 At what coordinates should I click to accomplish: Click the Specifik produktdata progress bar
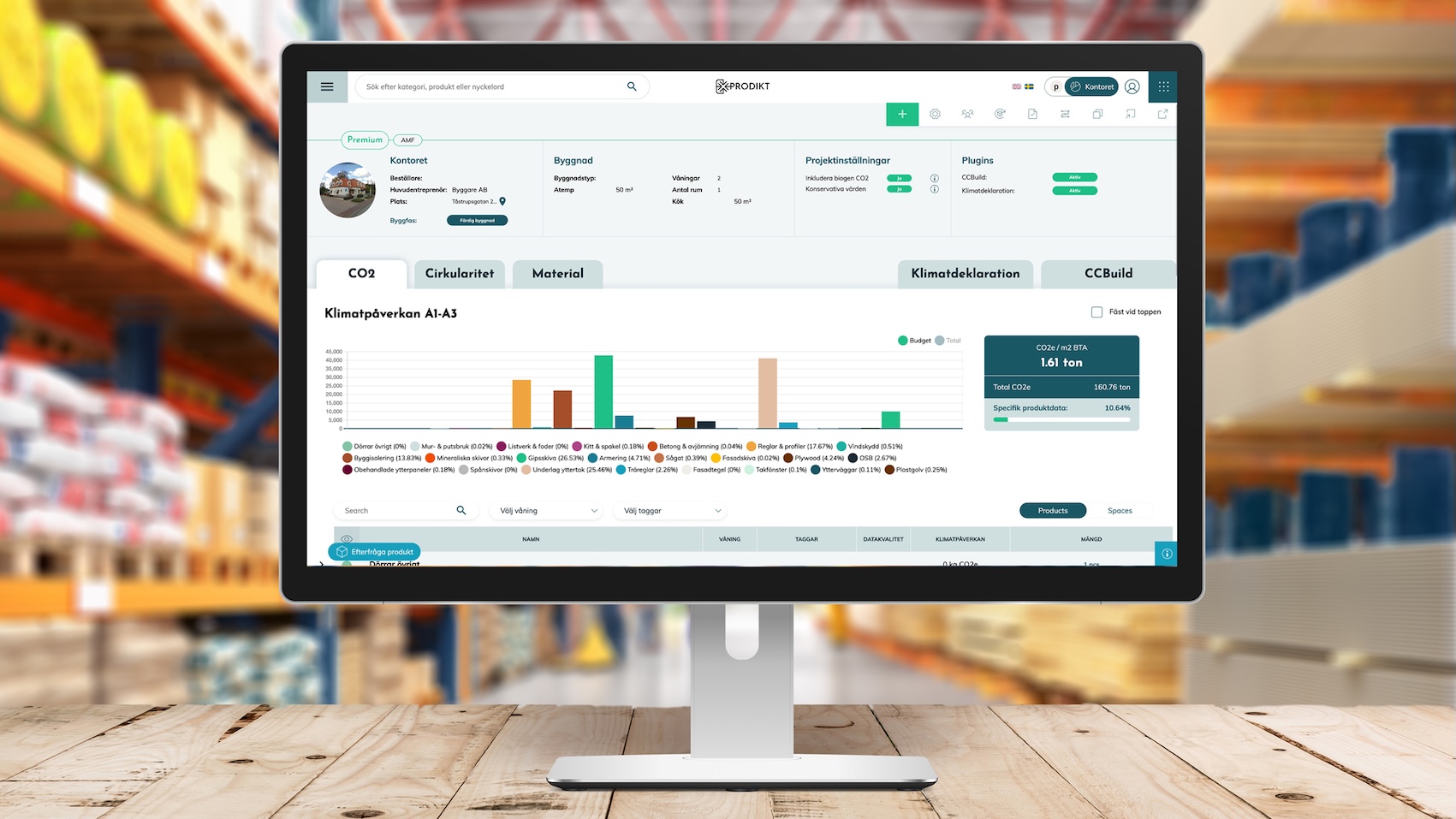[x=1061, y=419]
